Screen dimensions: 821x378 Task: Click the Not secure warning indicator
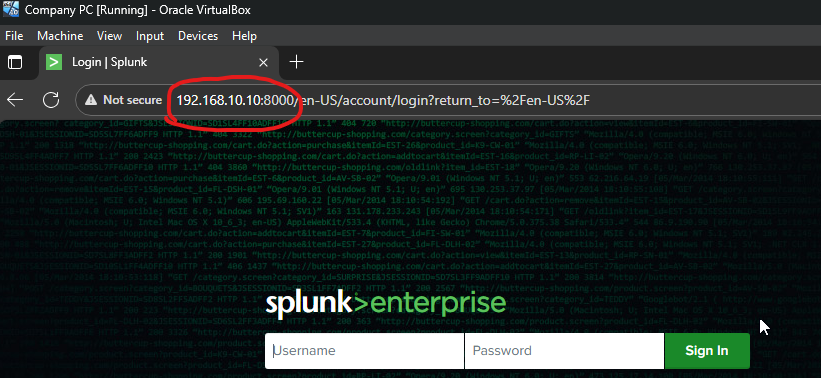(x=124, y=100)
